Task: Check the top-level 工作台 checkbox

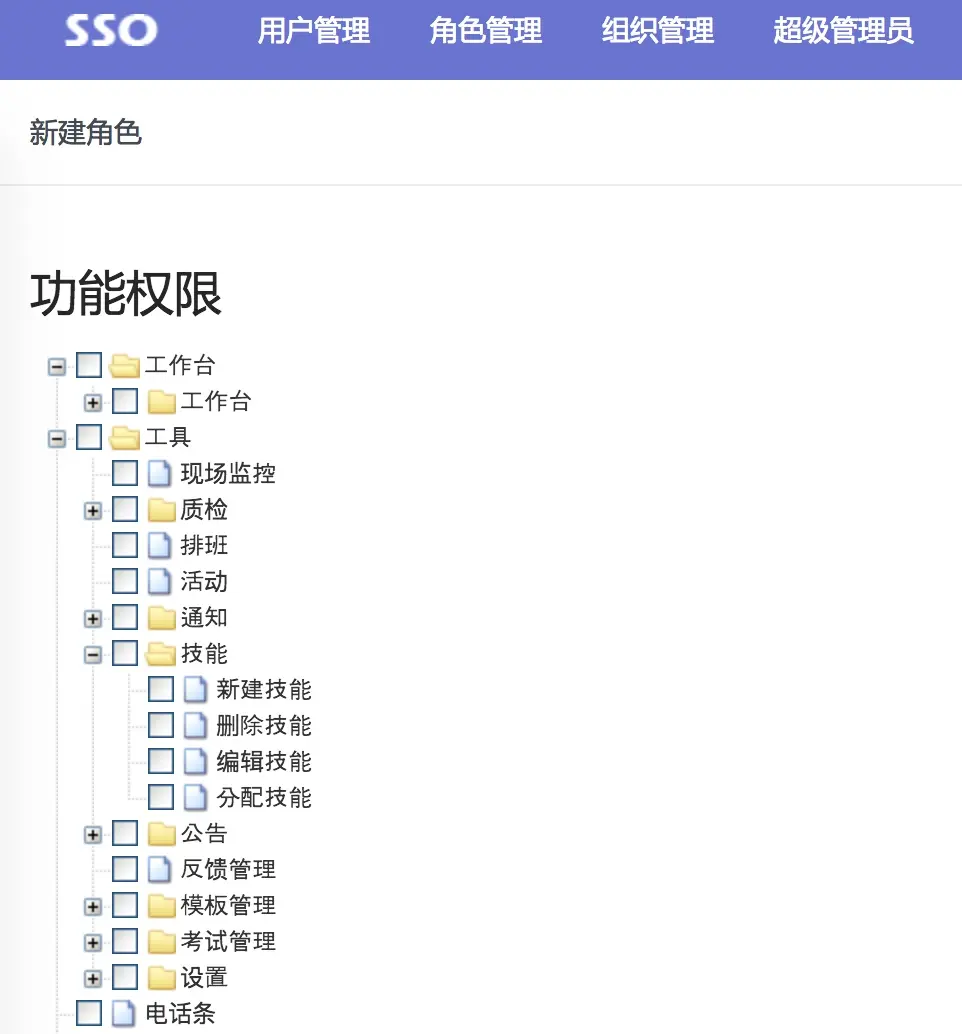Action: 89,365
